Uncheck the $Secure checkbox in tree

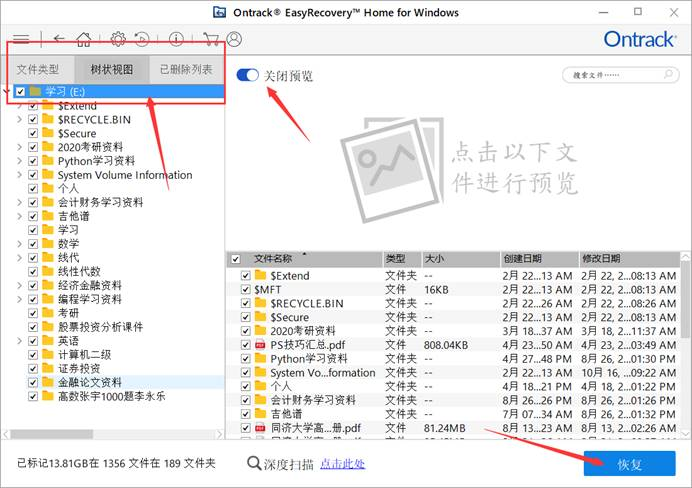point(33,133)
